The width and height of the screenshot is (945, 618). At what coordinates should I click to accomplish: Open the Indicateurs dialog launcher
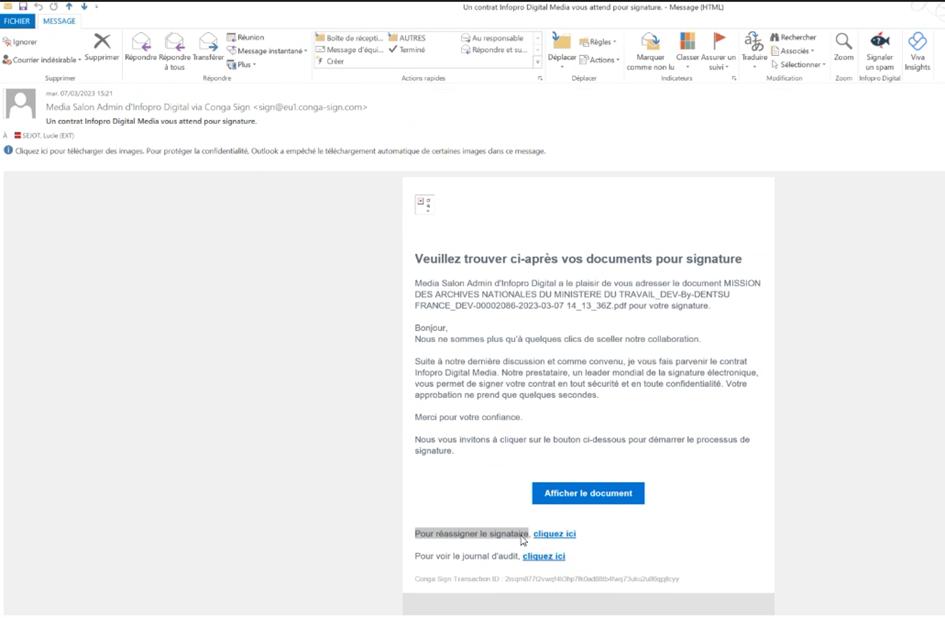click(x=734, y=78)
